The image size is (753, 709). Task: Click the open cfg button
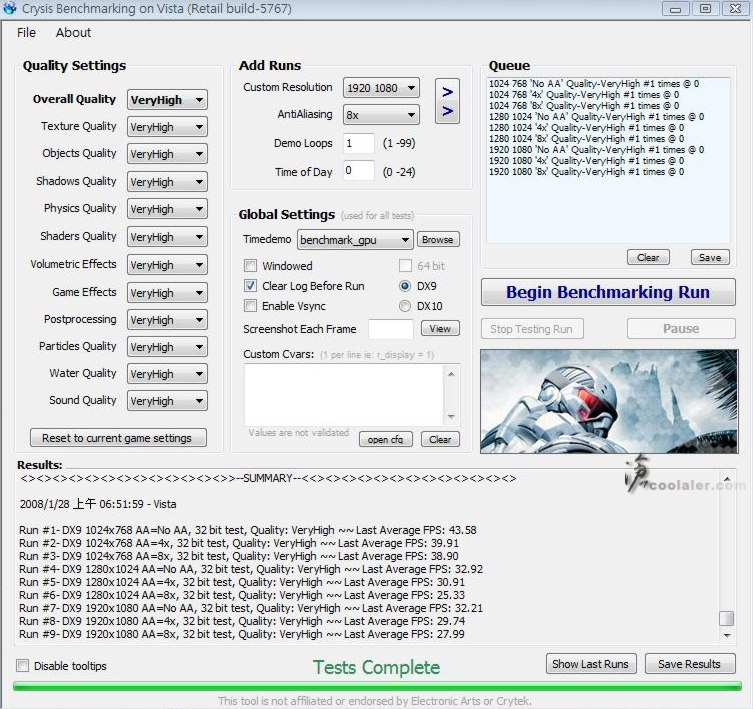click(385, 439)
